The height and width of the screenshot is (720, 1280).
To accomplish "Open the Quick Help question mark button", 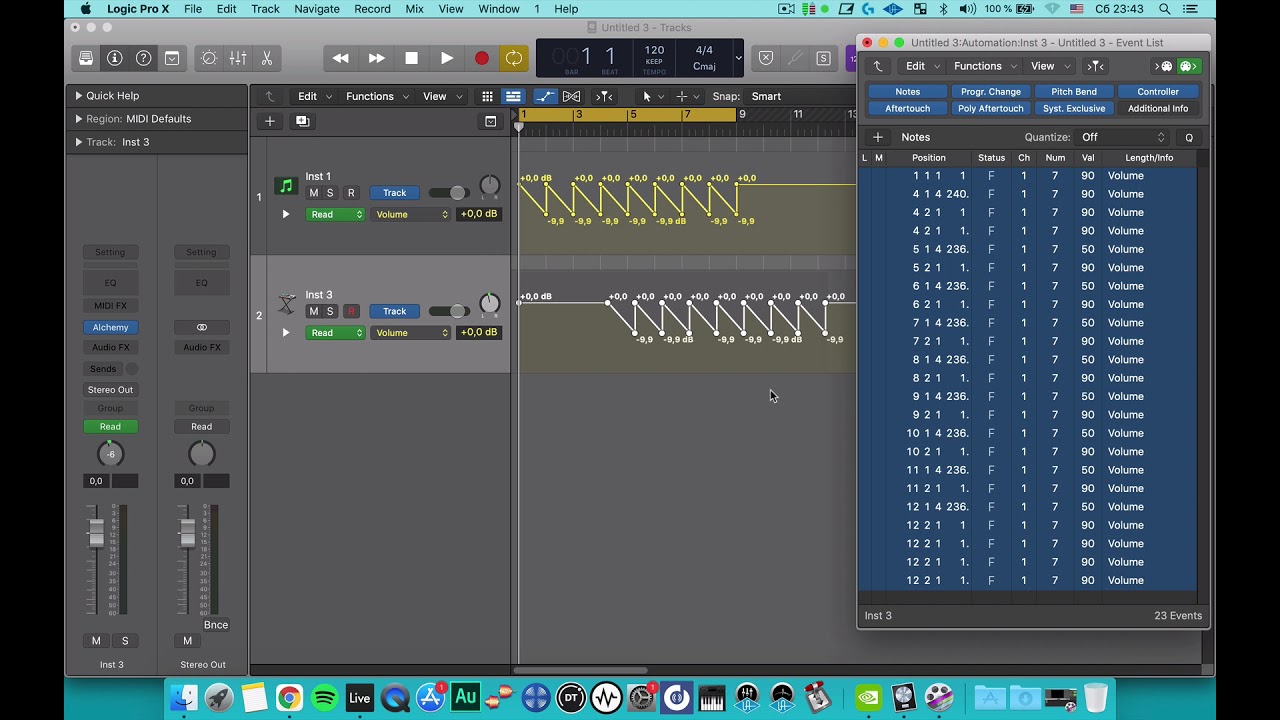I will coord(144,58).
